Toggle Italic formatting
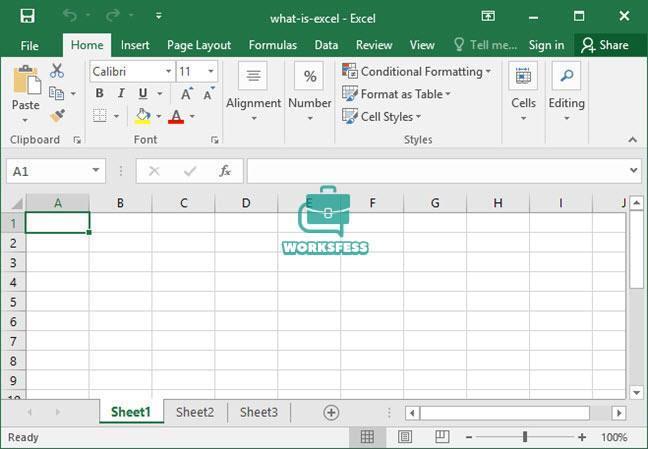Image resolution: width=648 pixels, height=449 pixels. click(121, 93)
